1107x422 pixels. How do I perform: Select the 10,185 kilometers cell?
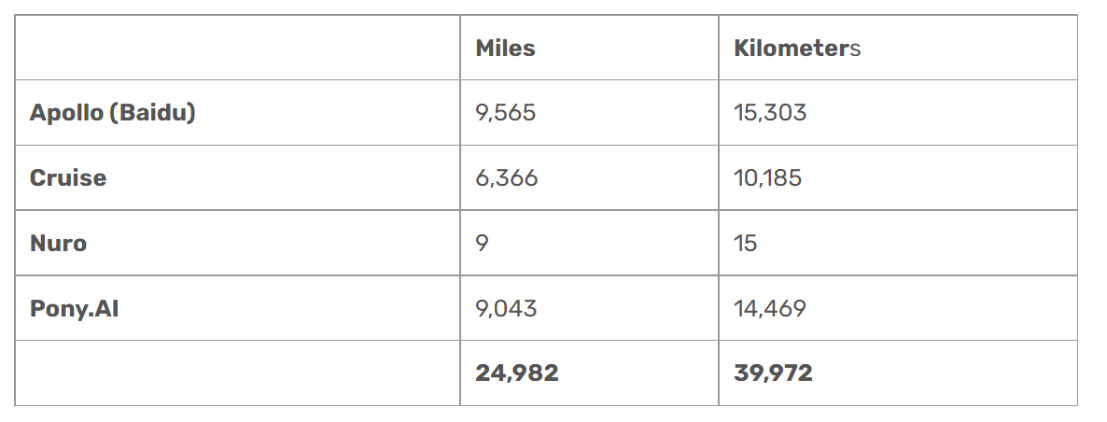767,178
